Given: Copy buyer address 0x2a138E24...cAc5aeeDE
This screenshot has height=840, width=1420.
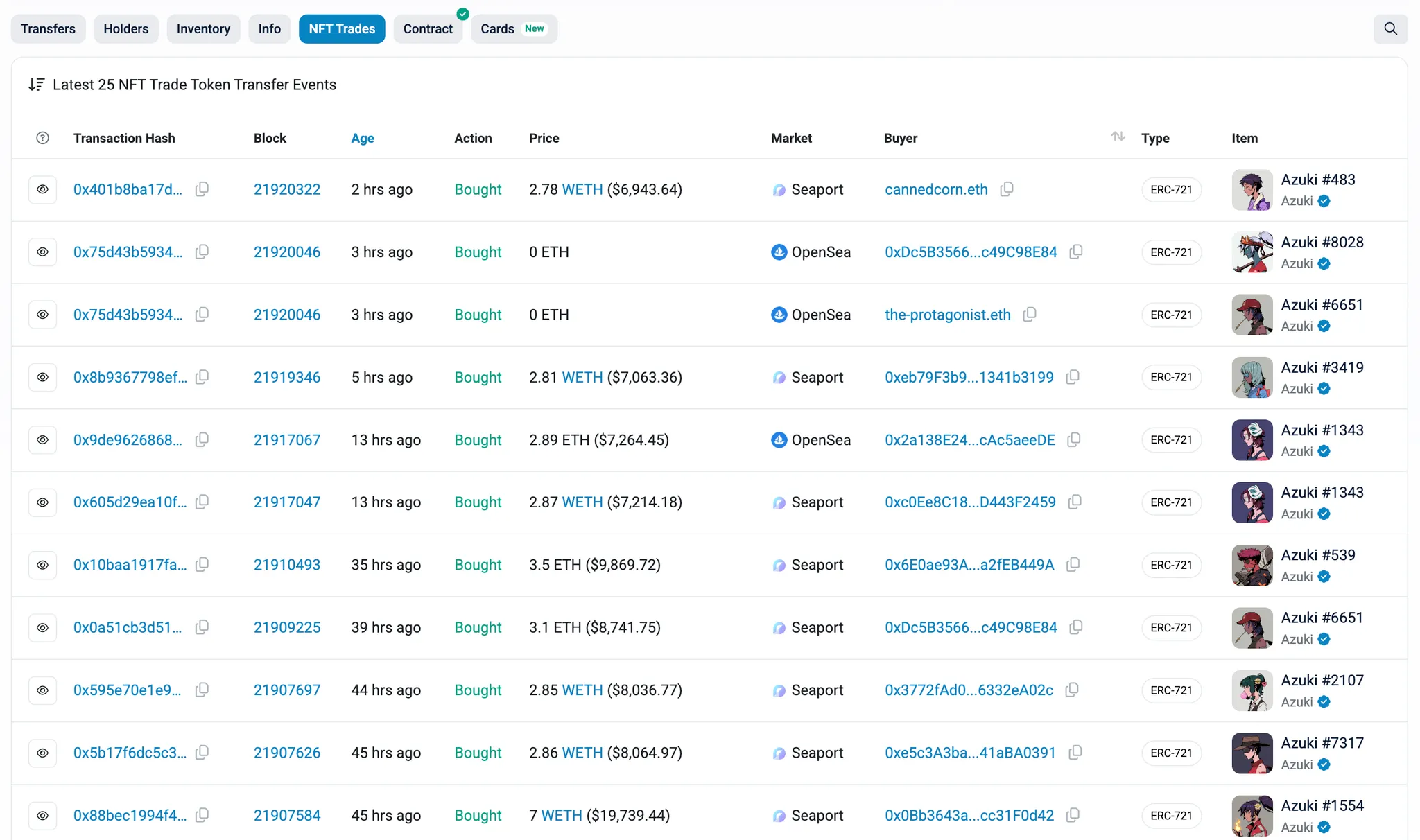Looking at the screenshot, I should tap(1074, 439).
